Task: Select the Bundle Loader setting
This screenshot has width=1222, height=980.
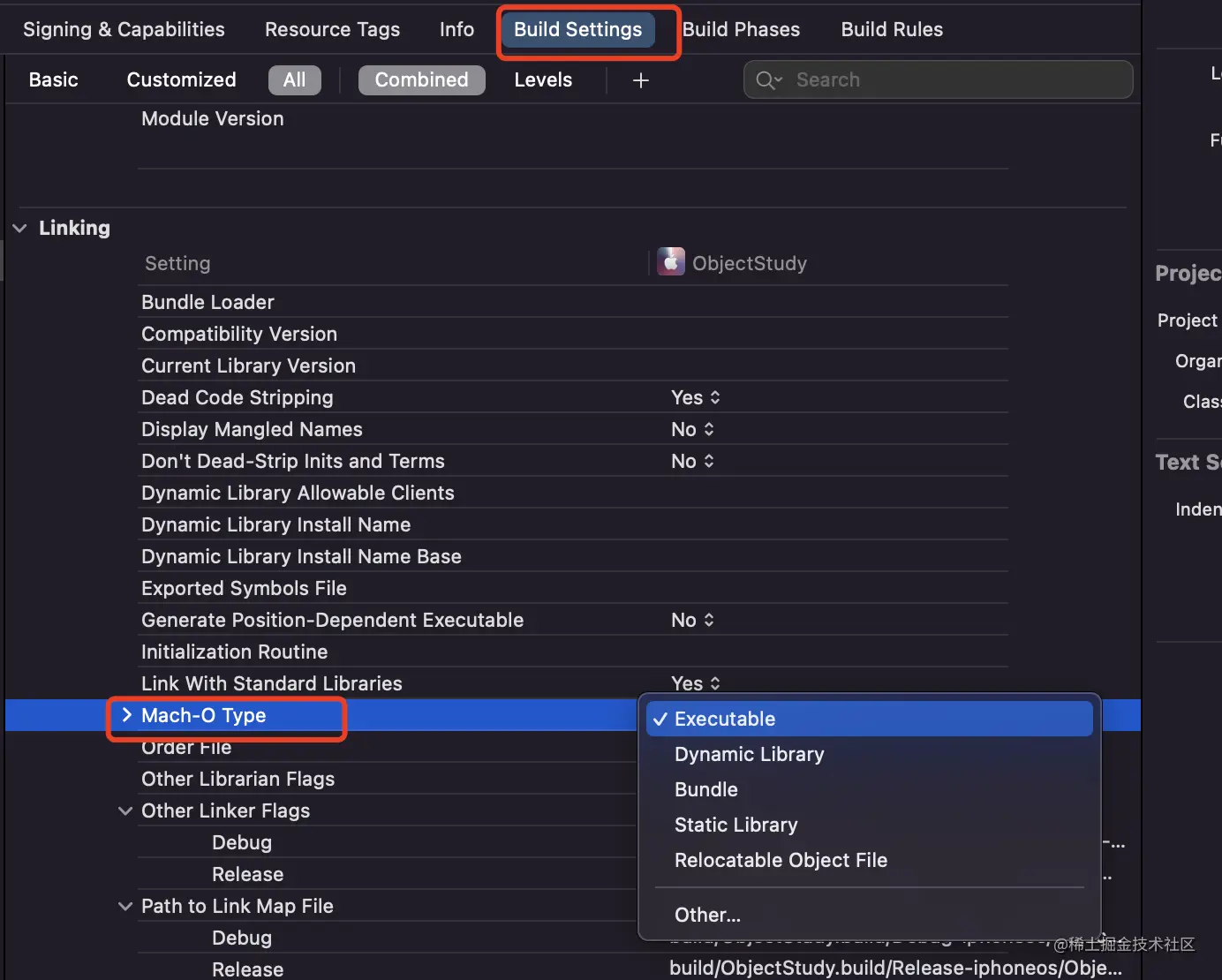Action: 207,302
